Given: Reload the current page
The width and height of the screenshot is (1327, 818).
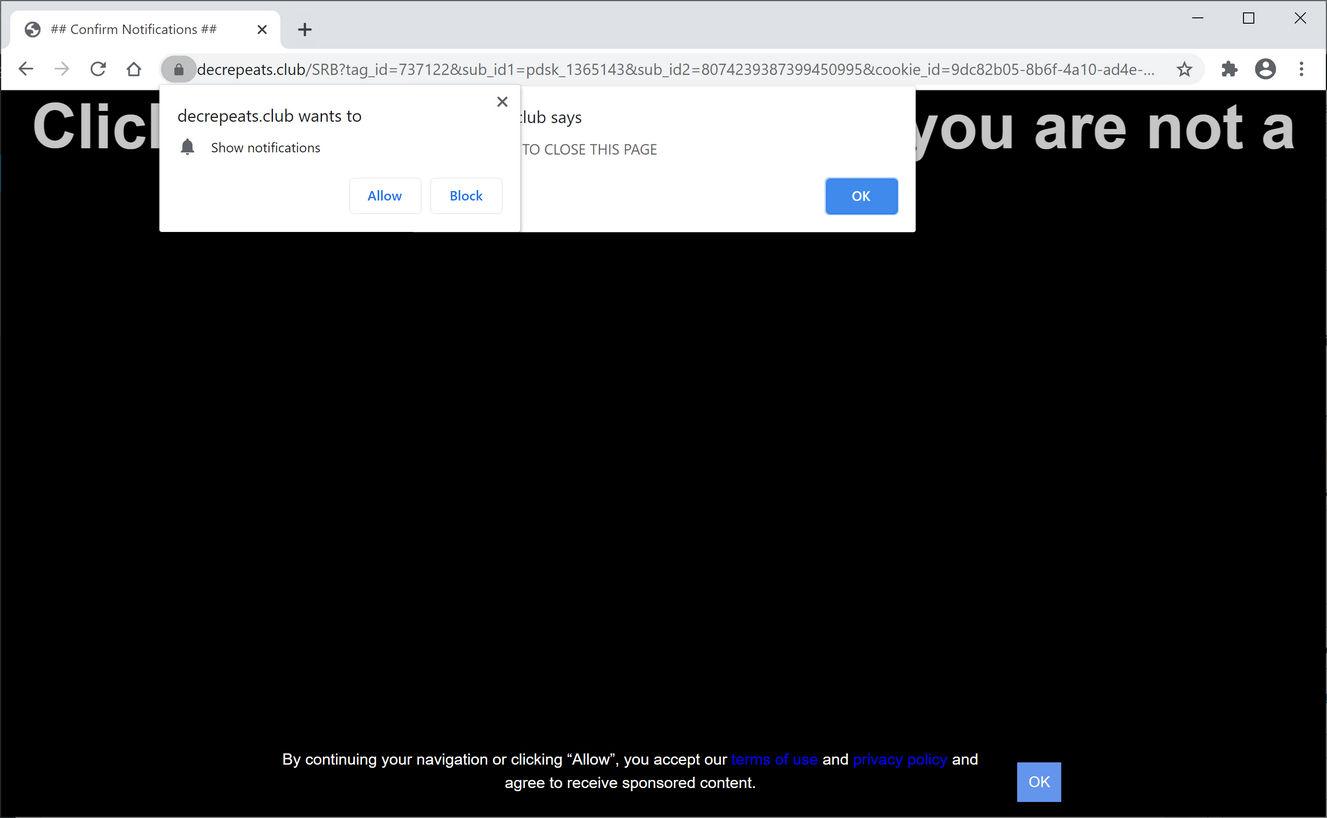Looking at the screenshot, I should [x=98, y=68].
